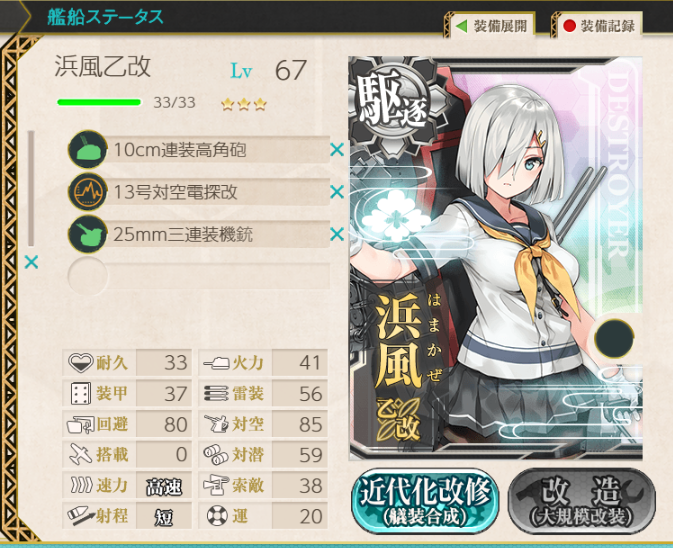Screen dimensions: 673x548
Task: Click the 改造 remodel button
Action: 582,501
